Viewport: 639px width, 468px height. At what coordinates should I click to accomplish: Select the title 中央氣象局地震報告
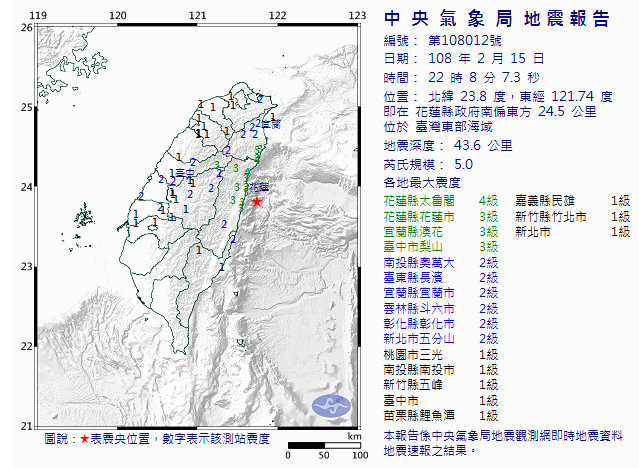click(x=497, y=19)
